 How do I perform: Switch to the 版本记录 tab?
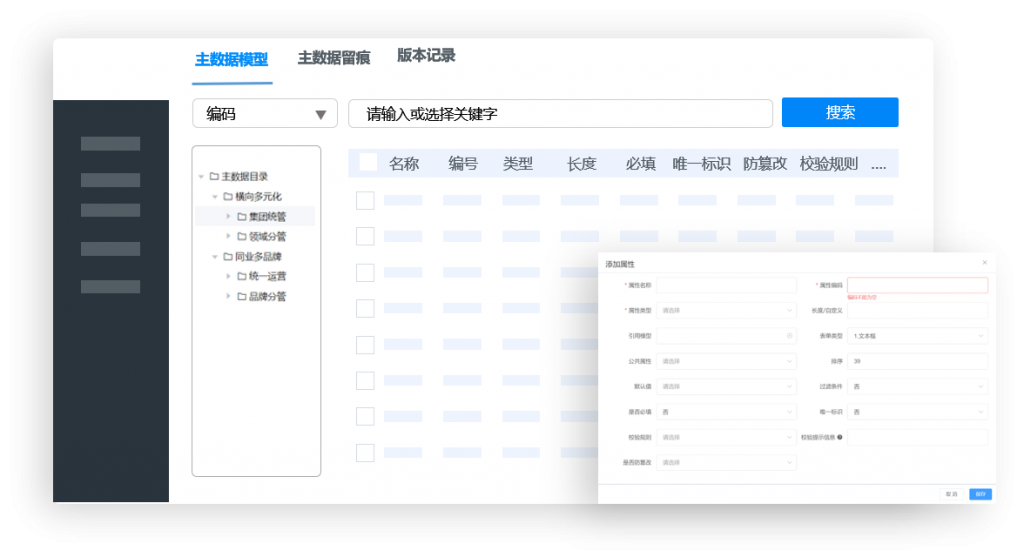(426, 56)
